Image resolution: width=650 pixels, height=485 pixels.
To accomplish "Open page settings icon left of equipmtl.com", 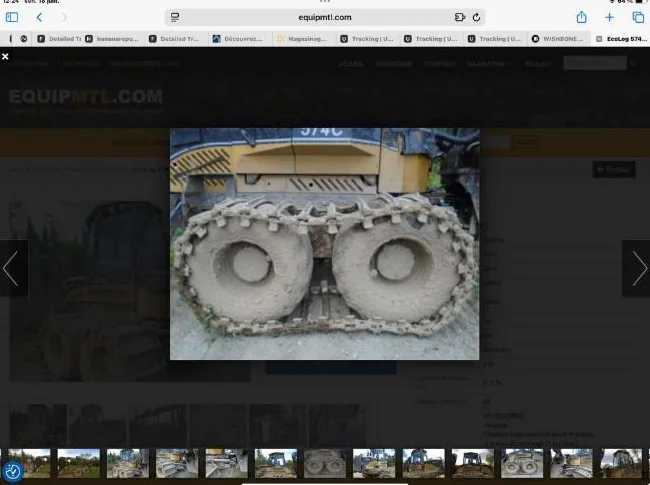I will pyautogui.click(x=175, y=17).
